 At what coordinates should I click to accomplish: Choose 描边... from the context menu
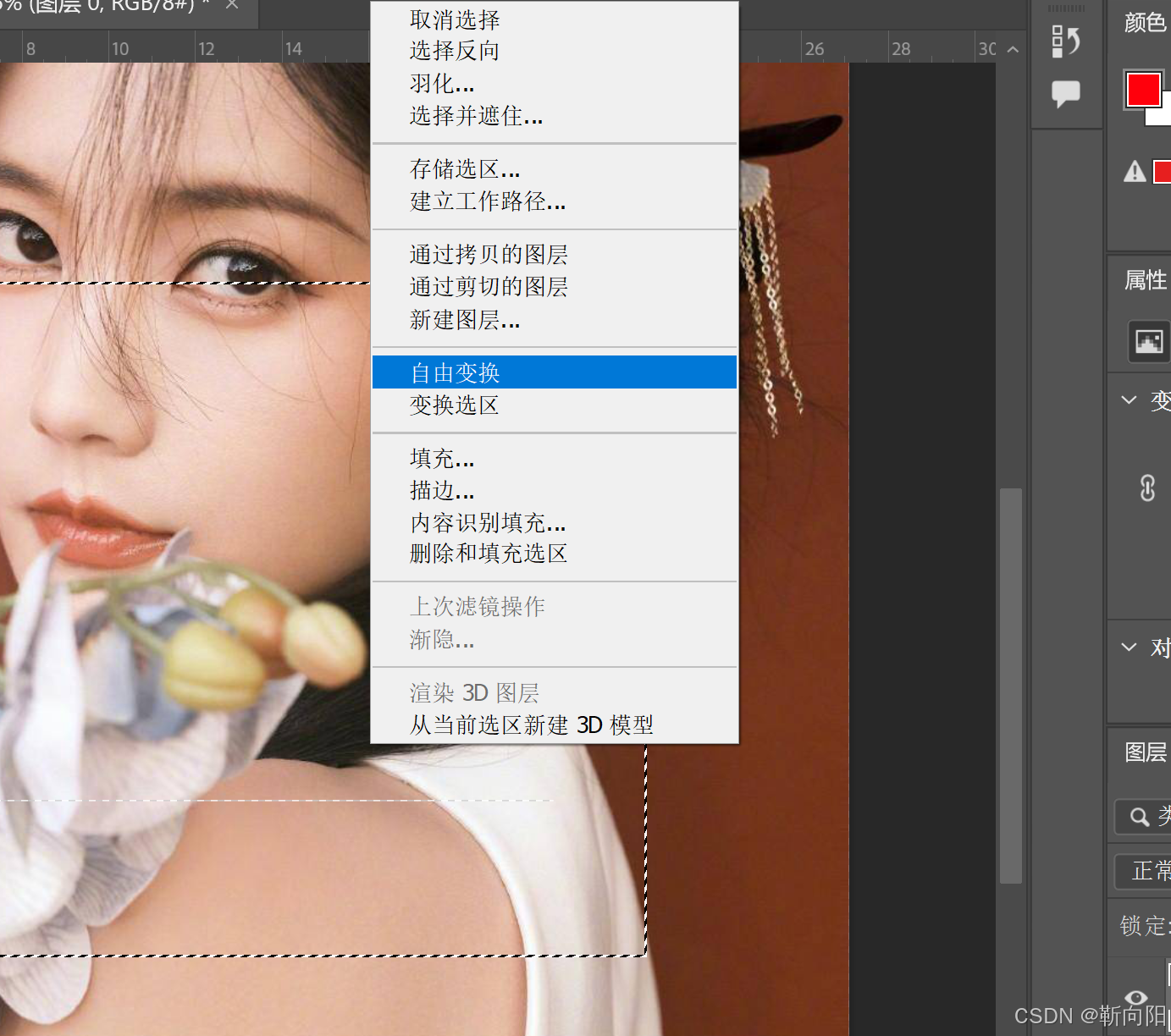tap(554, 491)
